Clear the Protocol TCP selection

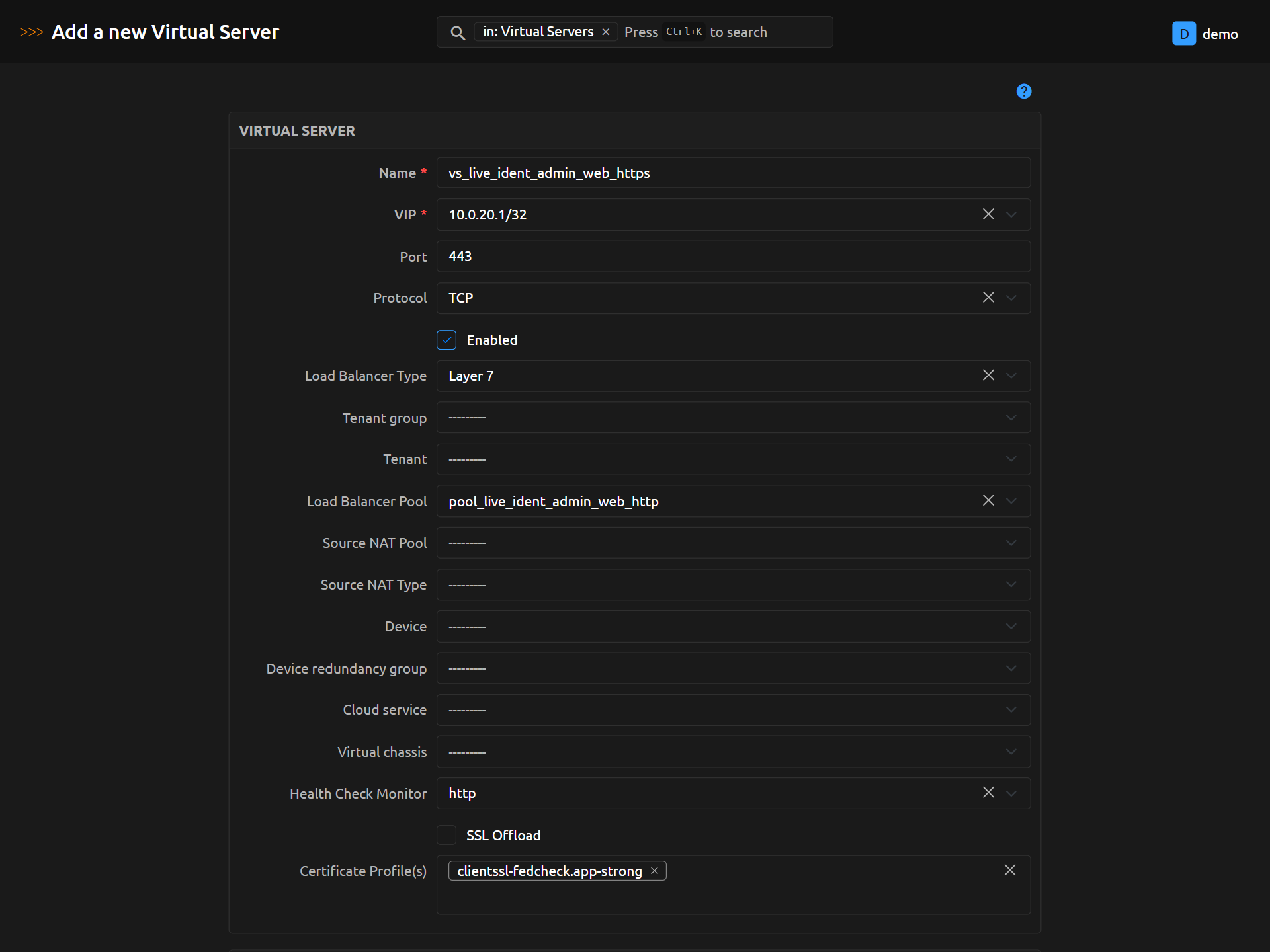click(x=988, y=297)
